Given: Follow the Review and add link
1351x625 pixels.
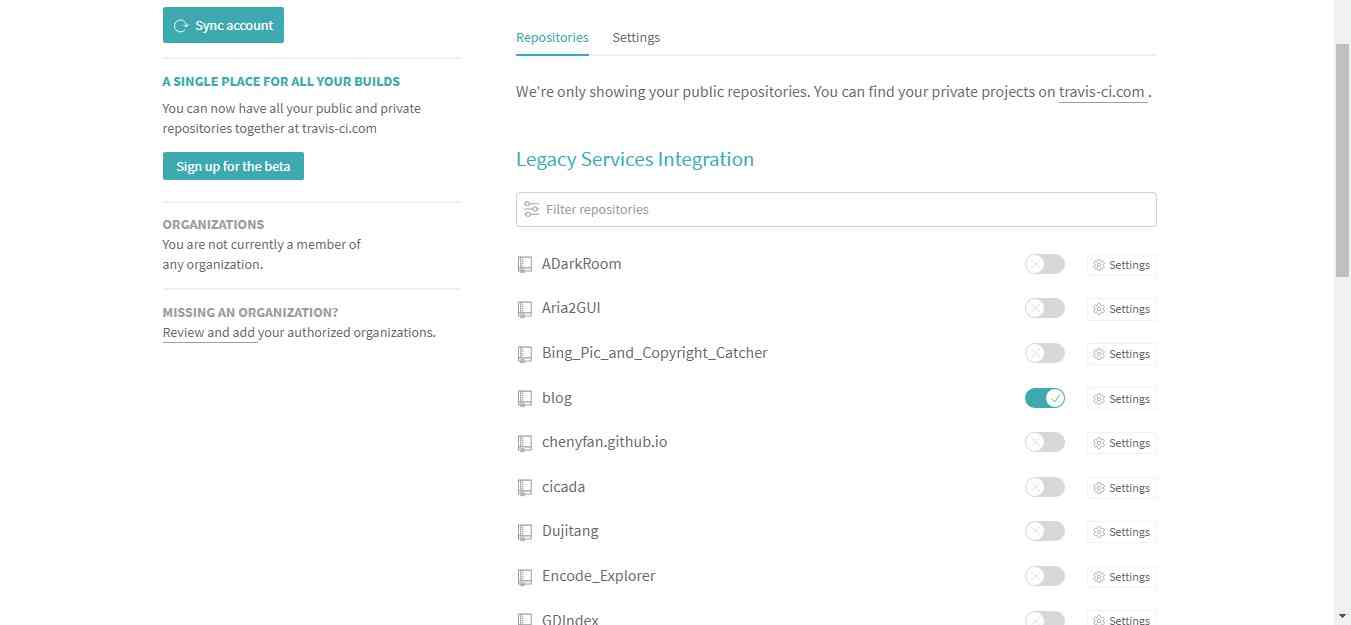Looking at the screenshot, I should click(210, 332).
